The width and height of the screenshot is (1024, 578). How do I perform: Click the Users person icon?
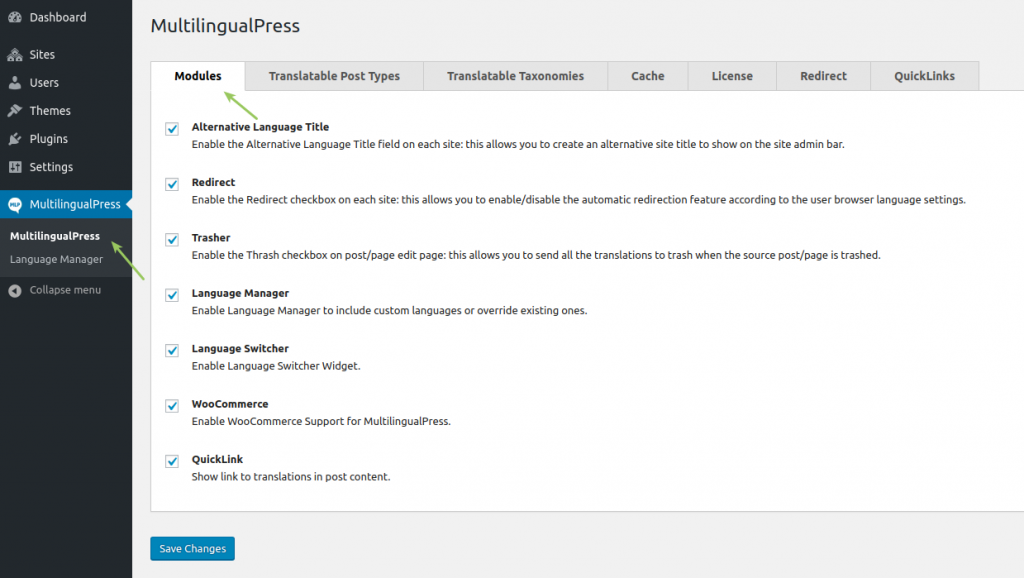click(x=14, y=83)
